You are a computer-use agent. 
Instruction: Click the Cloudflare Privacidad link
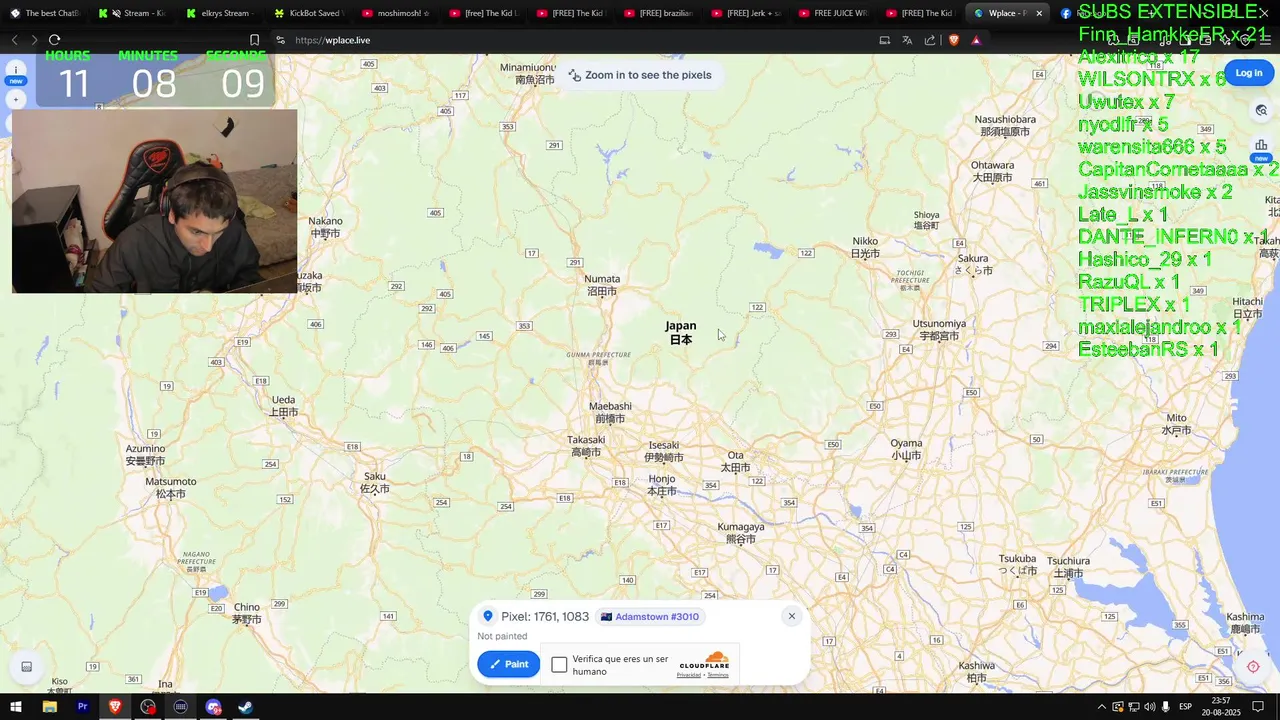pos(689,675)
